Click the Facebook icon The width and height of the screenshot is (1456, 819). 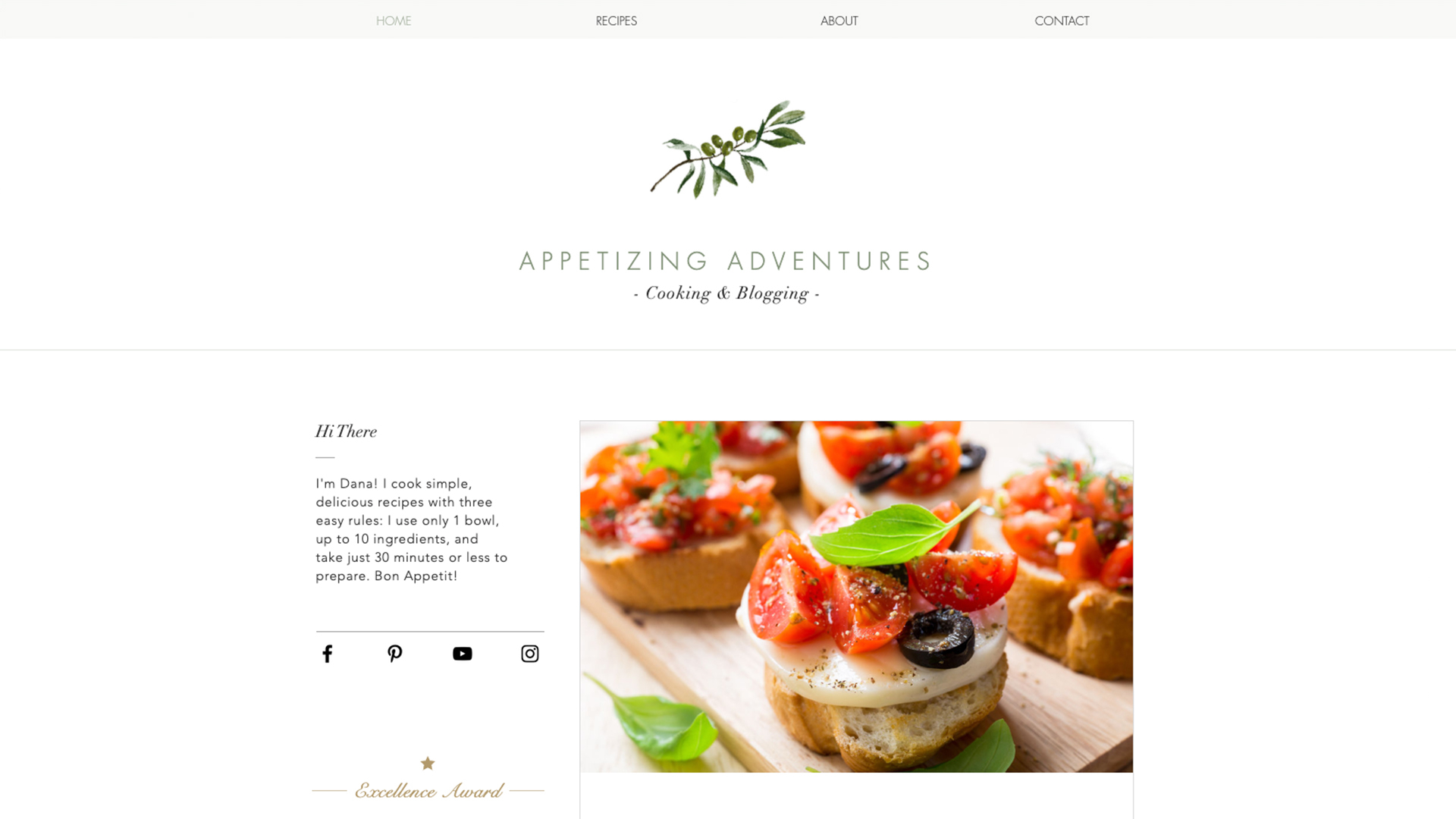(327, 653)
